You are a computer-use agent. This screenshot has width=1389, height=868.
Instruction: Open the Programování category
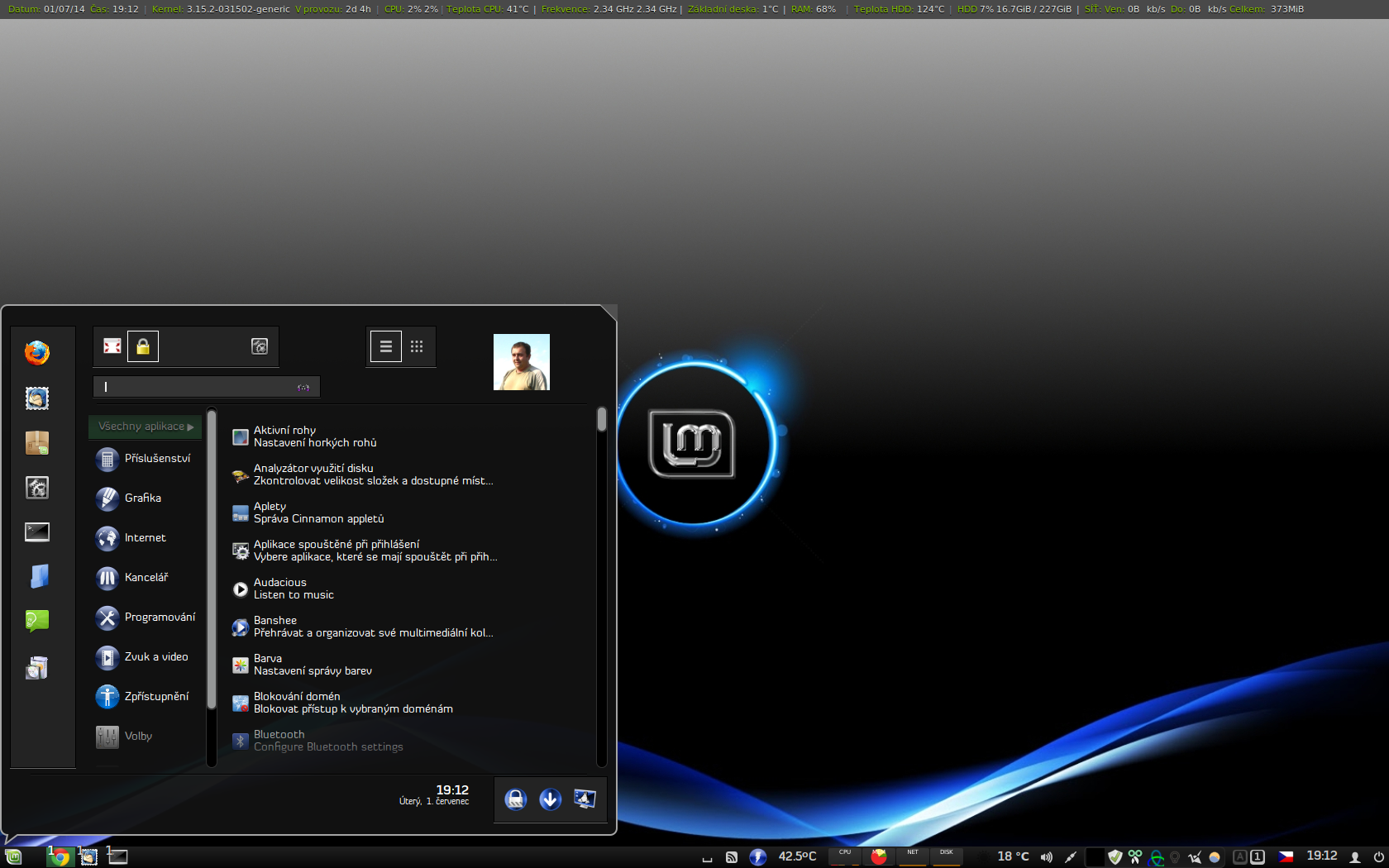[x=146, y=618]
